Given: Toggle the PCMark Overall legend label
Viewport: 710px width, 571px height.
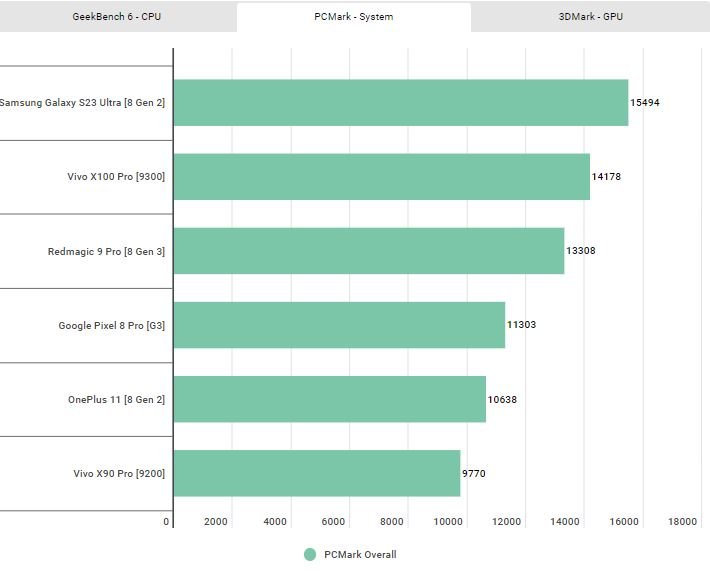Looking at the screenshot, I should coord(360,555).
